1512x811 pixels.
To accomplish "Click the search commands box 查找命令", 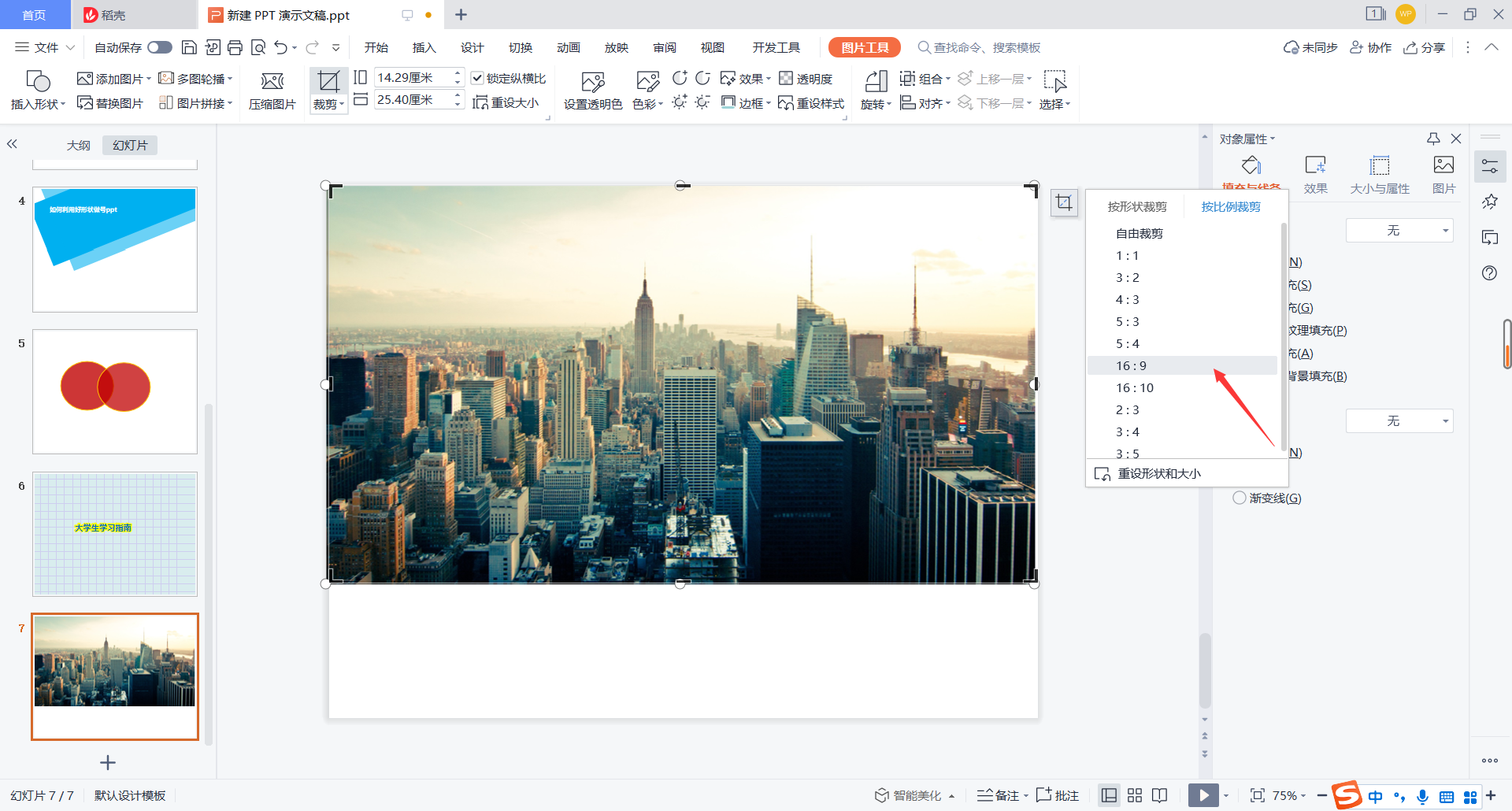I will [980, 47].
